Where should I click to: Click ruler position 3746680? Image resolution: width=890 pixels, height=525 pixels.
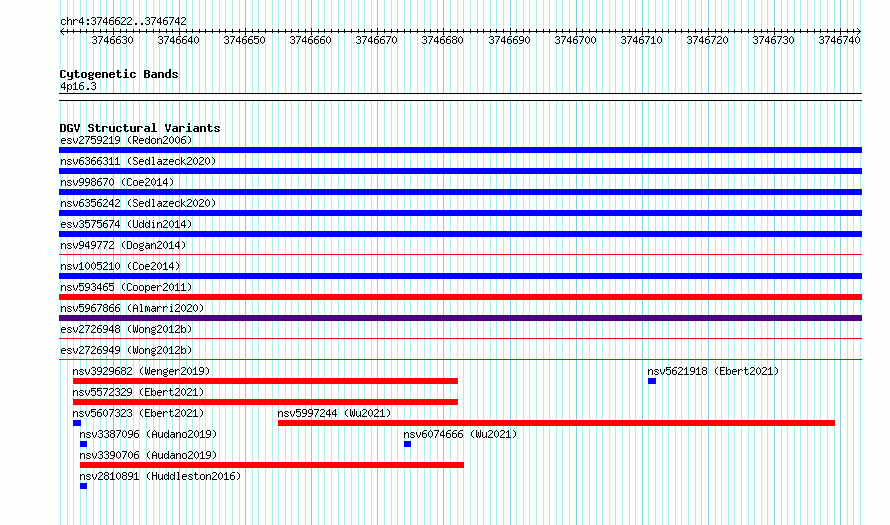pos(442,40)
